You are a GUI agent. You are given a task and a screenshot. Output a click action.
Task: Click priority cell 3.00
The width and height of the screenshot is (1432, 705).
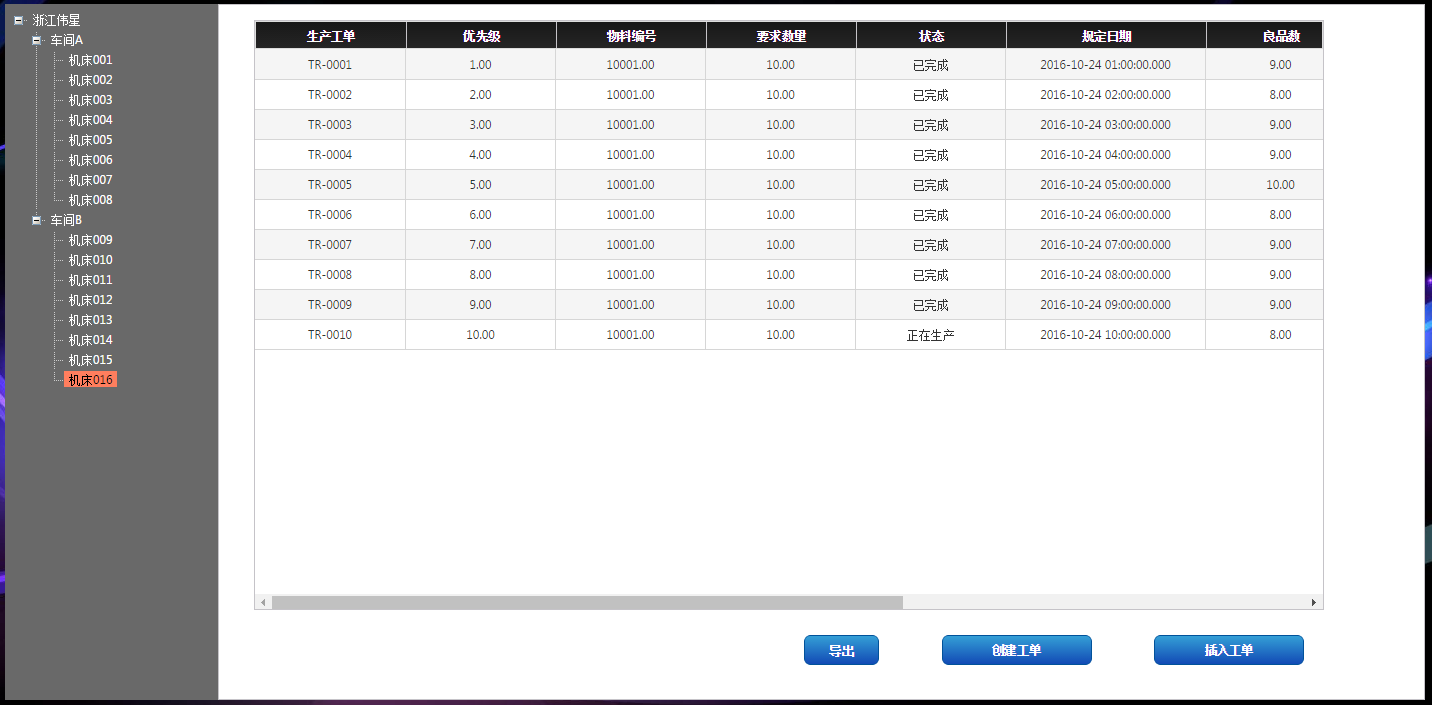(x=481, y=125)
